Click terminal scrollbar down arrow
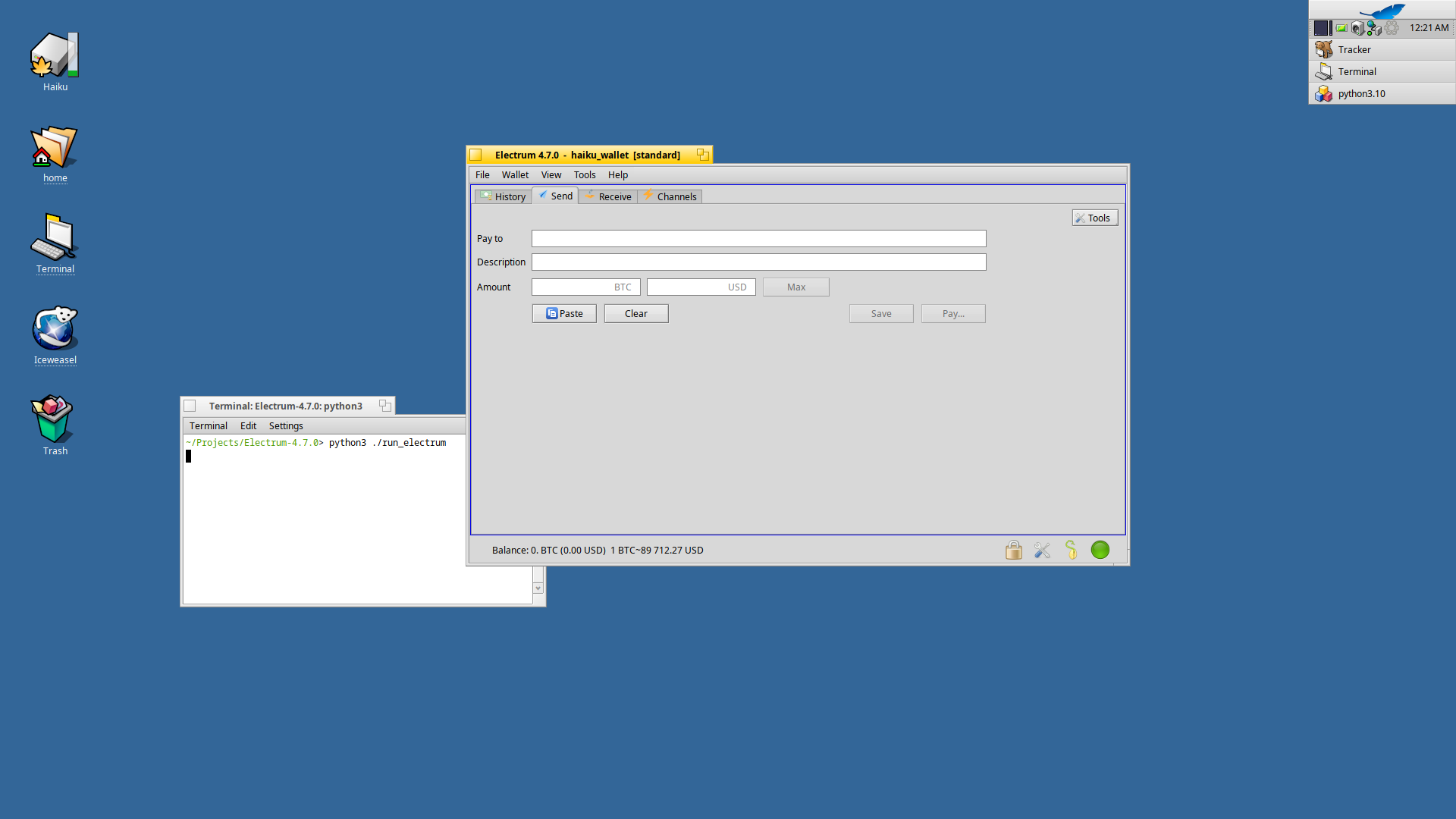This screenshot has height=819, width=1456. [x=538, y=588]
